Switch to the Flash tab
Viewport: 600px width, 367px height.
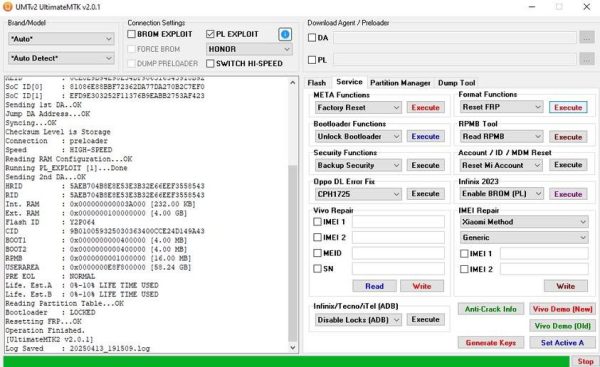[x=316, y=83]
